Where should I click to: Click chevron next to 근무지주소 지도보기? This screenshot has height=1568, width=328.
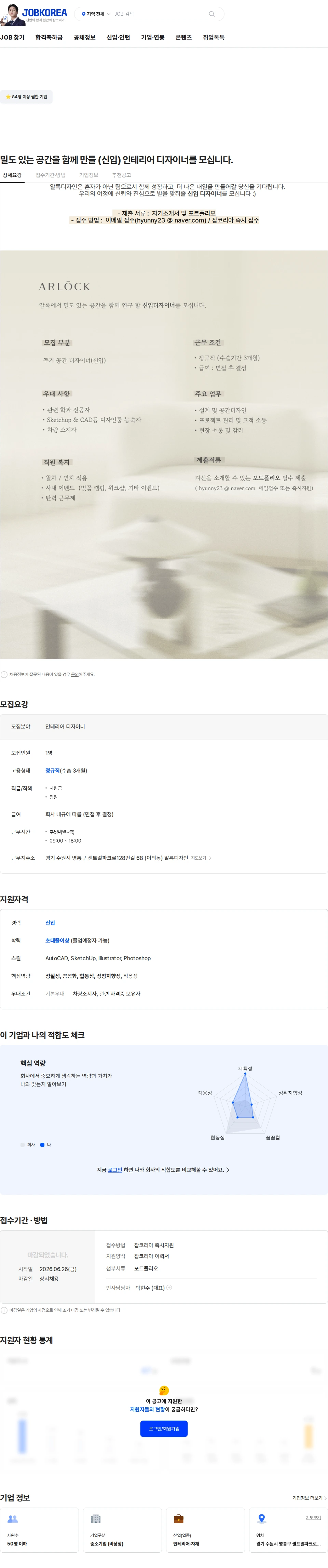pos(210,858)
